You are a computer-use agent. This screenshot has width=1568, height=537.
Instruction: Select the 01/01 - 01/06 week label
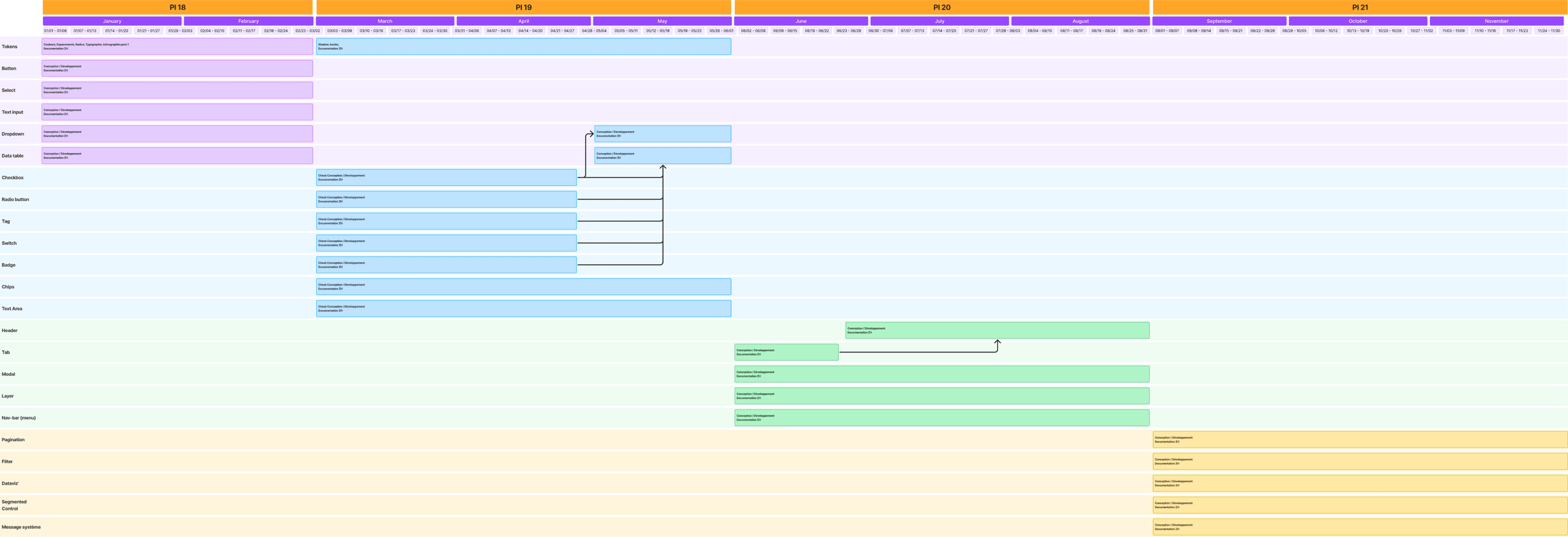pyautogui.click(x=55, y=30)
